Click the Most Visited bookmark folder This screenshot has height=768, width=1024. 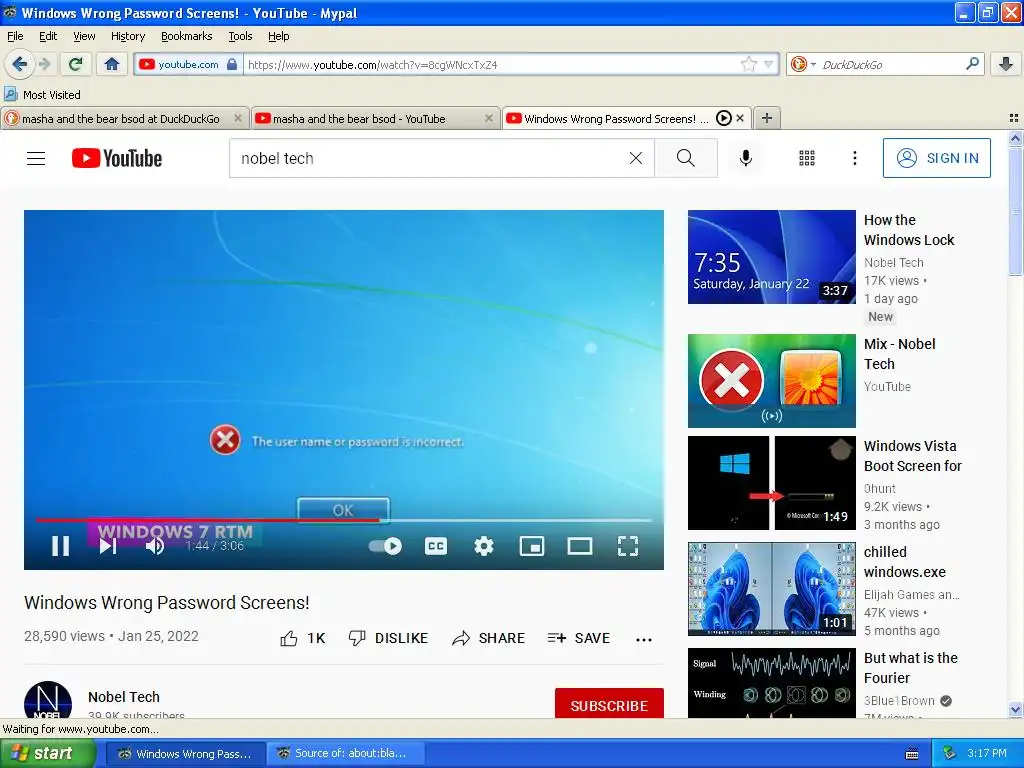point(43,95)
